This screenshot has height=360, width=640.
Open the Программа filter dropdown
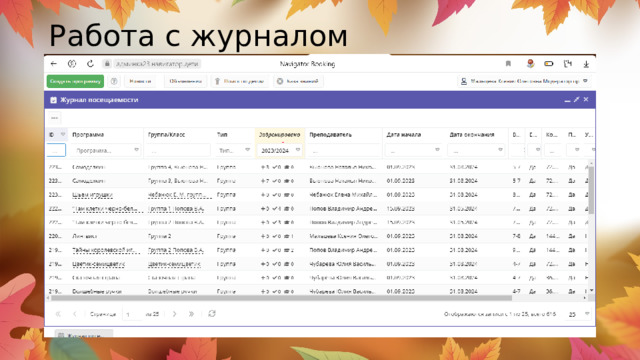(x=136, y=150)
